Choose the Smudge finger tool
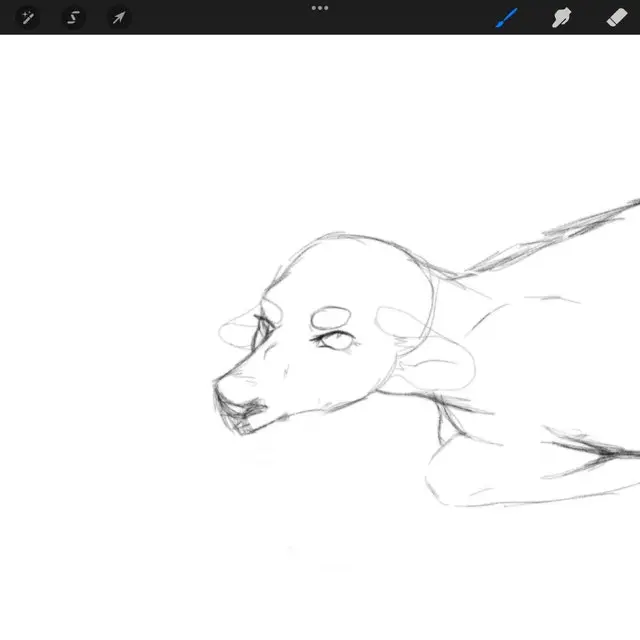This screenshot has height=640, width=640. pos(562,18)
